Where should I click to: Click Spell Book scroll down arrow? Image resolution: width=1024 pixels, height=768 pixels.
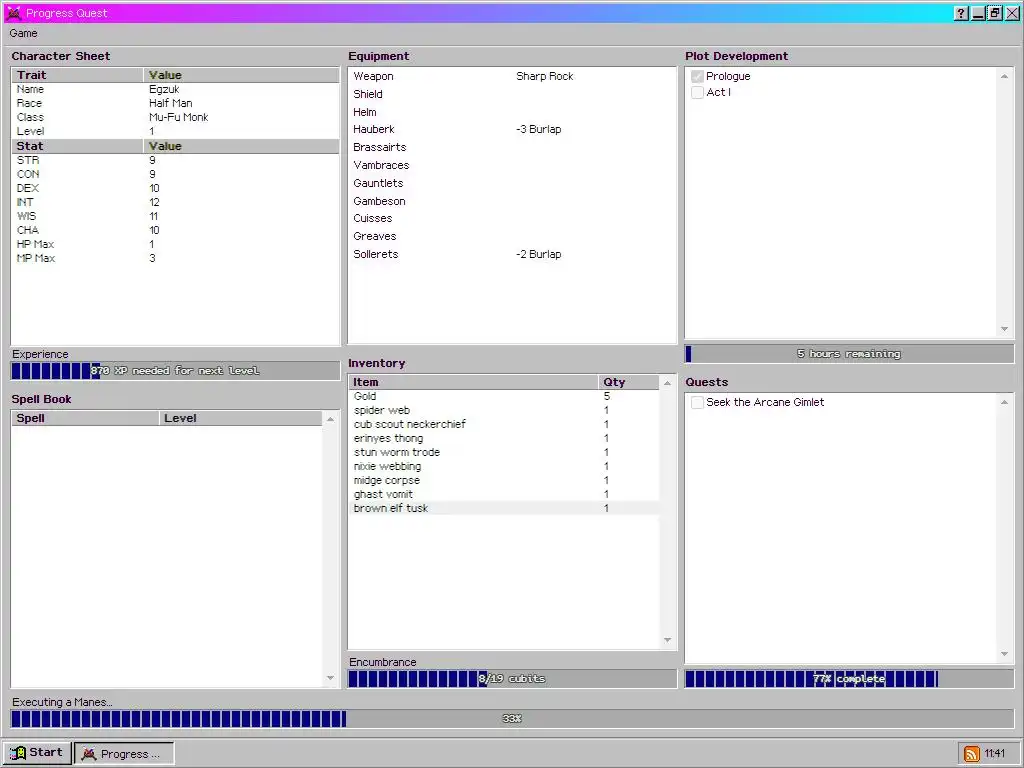pos(330,678)
